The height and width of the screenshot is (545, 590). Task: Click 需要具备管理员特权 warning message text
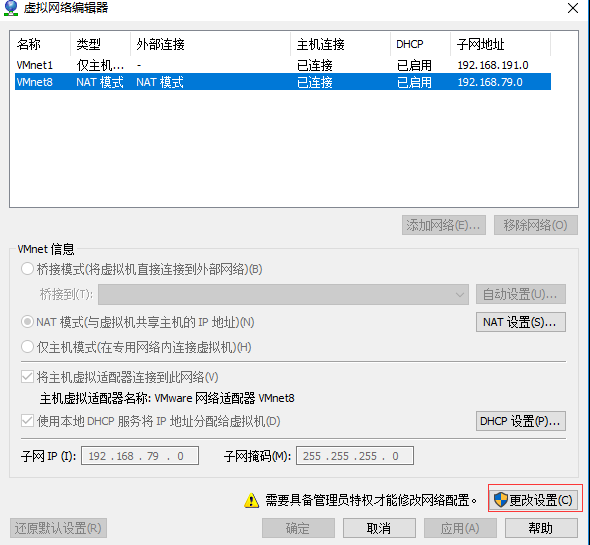click(x=371, y=500)
